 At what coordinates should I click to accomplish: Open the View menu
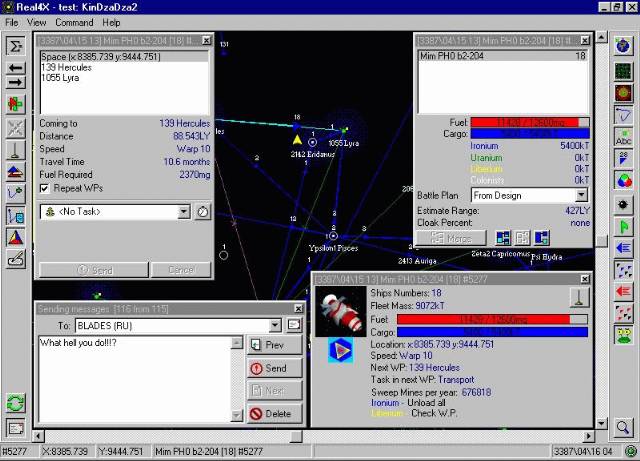pos(36,22)
